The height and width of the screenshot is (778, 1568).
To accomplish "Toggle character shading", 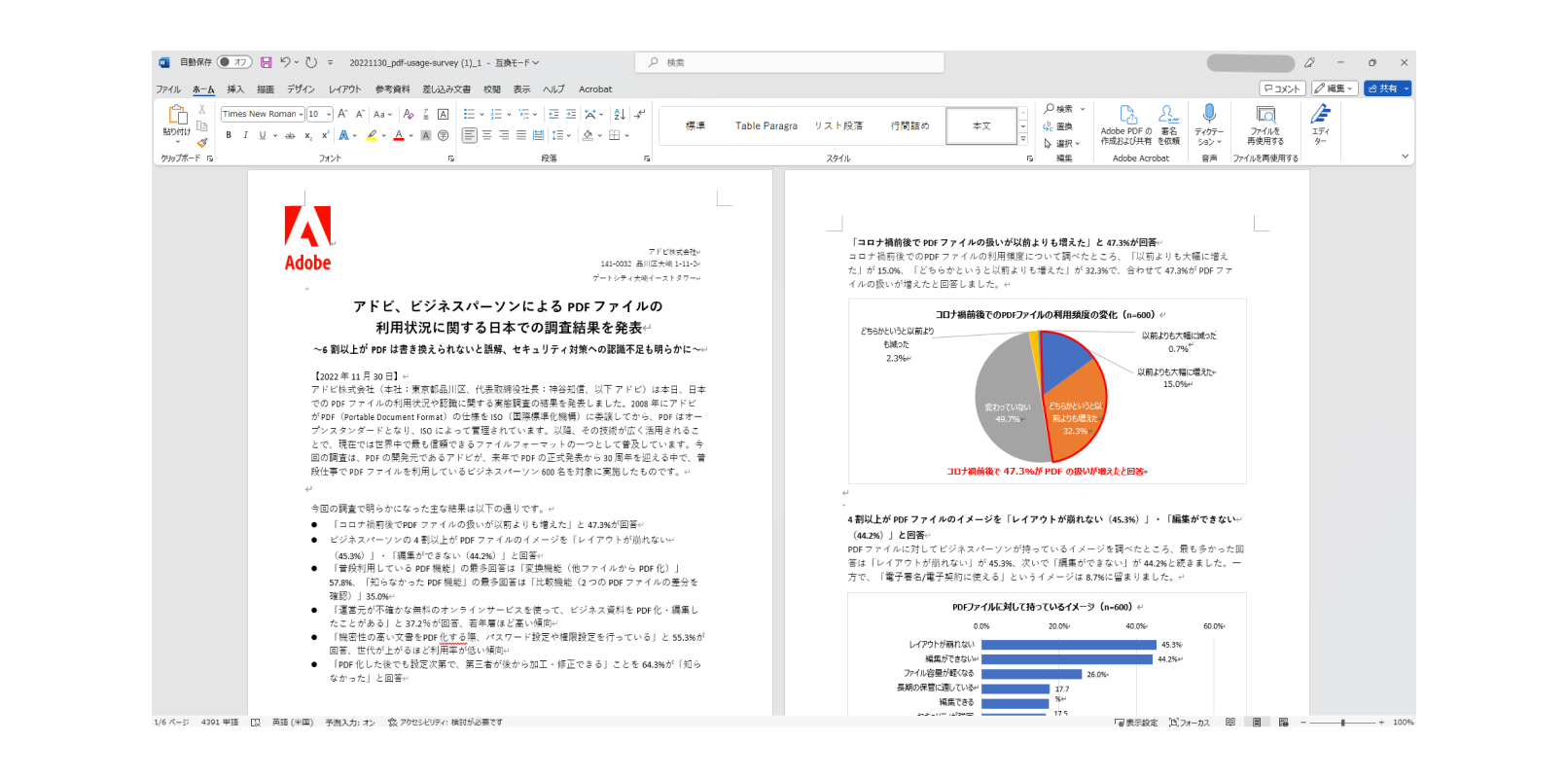I will pyautogui.click(x=426, y=135).
